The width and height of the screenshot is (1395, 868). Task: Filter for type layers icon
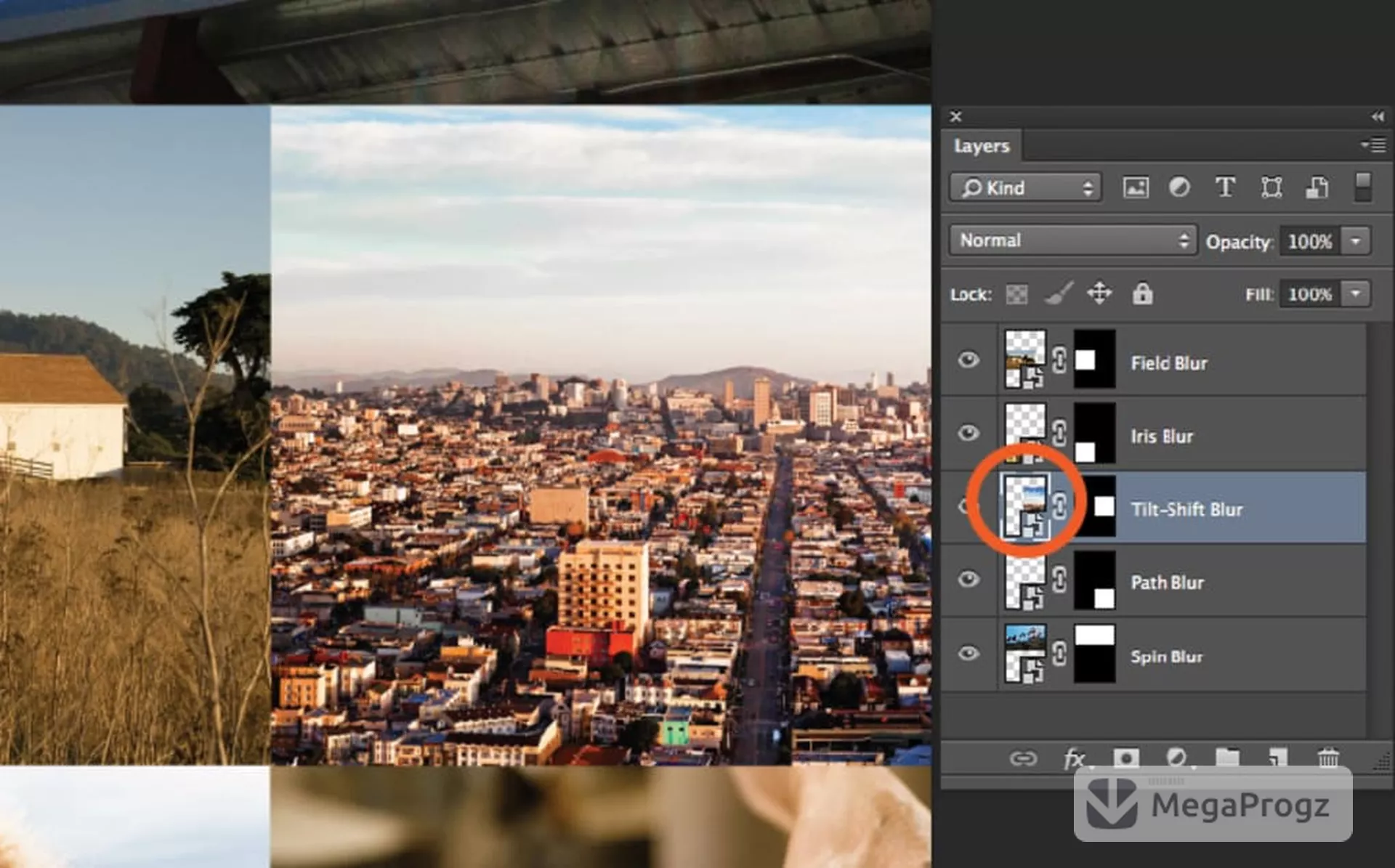1225,187
